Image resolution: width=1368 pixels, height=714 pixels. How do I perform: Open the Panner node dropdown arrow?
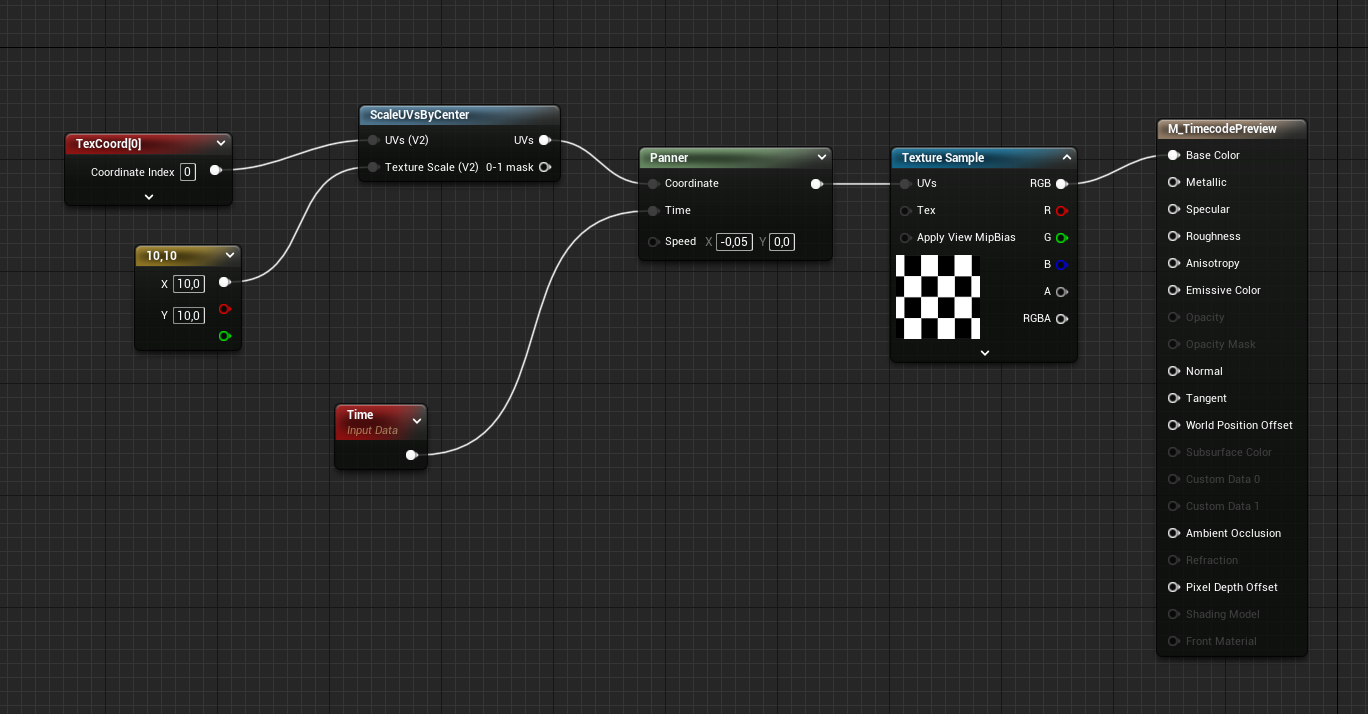pyautogui.click(x=822, y=157)
